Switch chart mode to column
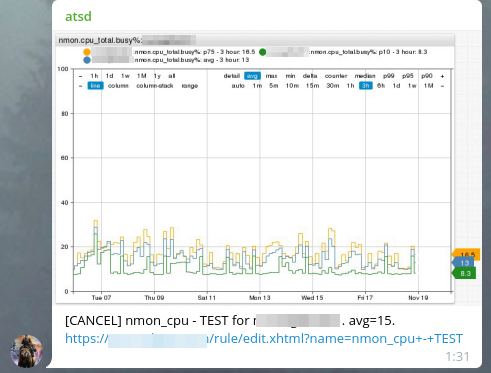 118,86
